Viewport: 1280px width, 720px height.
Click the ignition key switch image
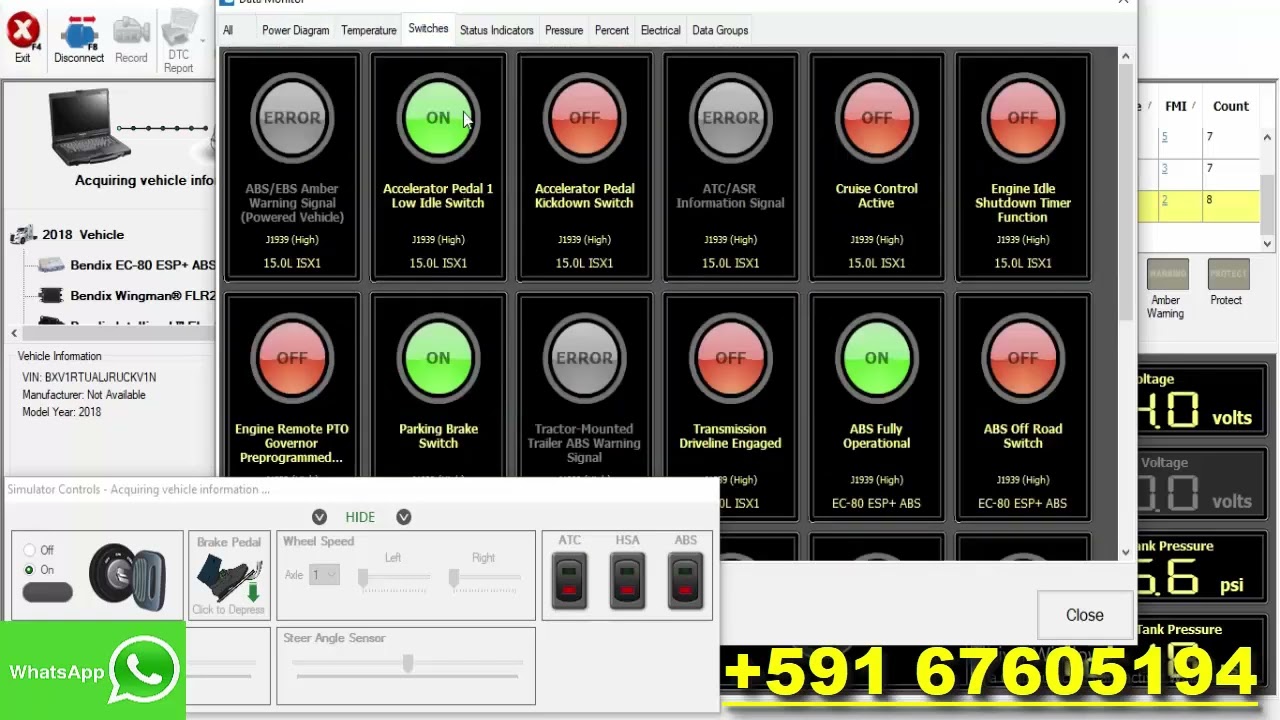point(127,577)
